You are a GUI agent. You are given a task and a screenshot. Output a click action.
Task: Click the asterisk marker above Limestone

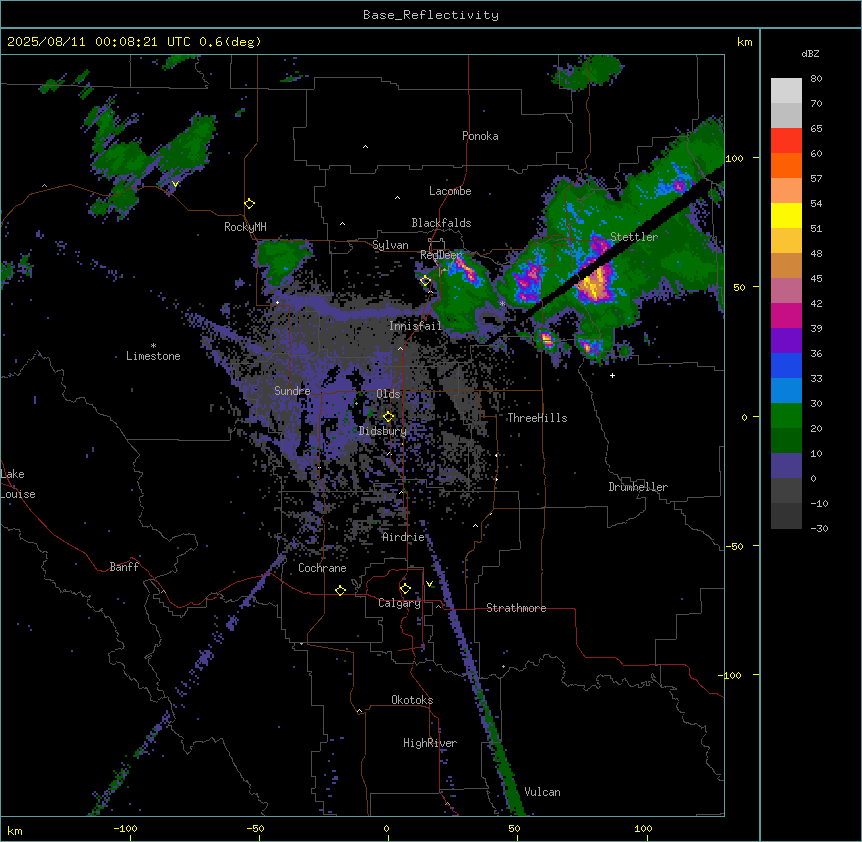point(153,346)
